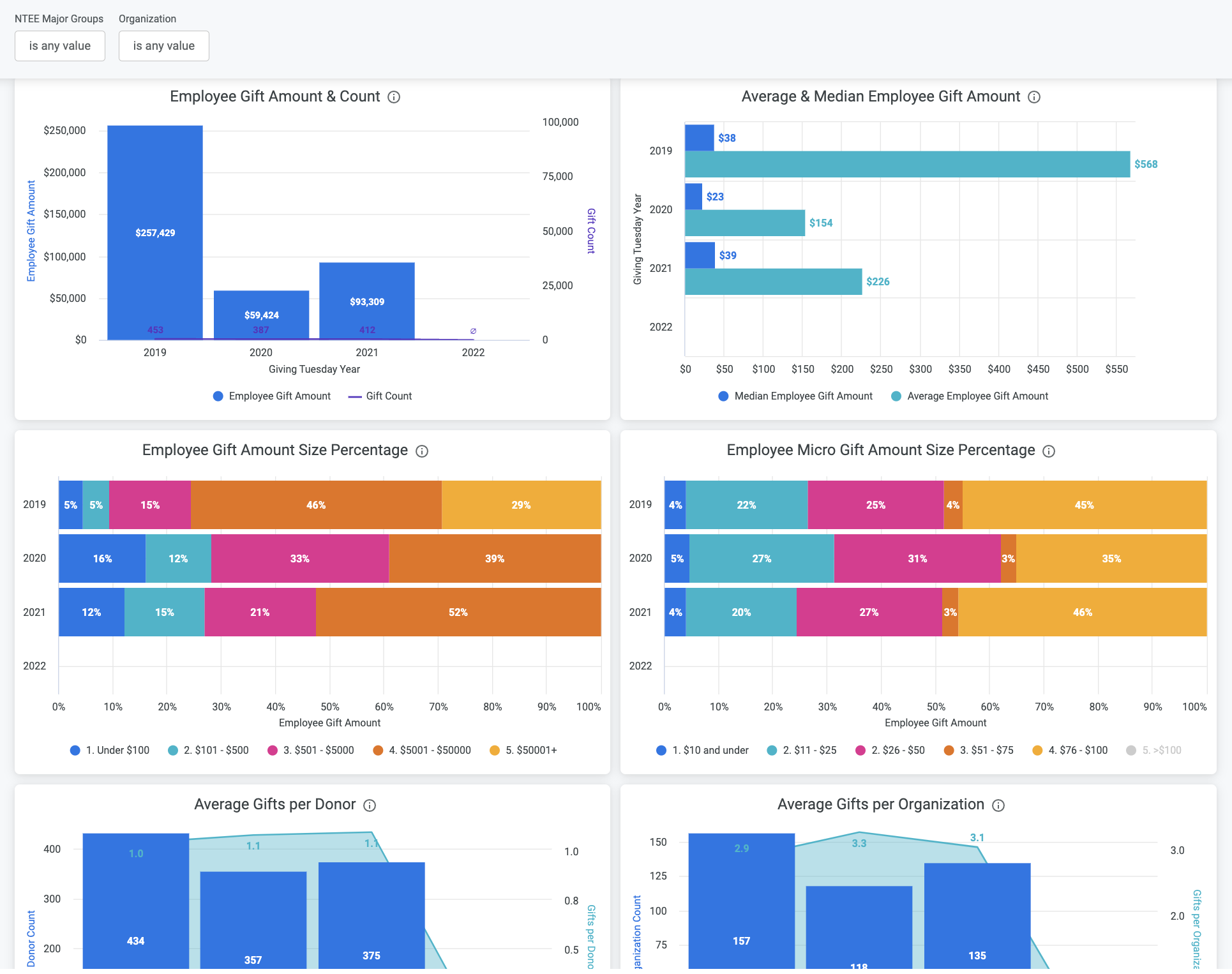
Task: Click the 52% orange segment in 2021 row
Action: pos(458,612)
